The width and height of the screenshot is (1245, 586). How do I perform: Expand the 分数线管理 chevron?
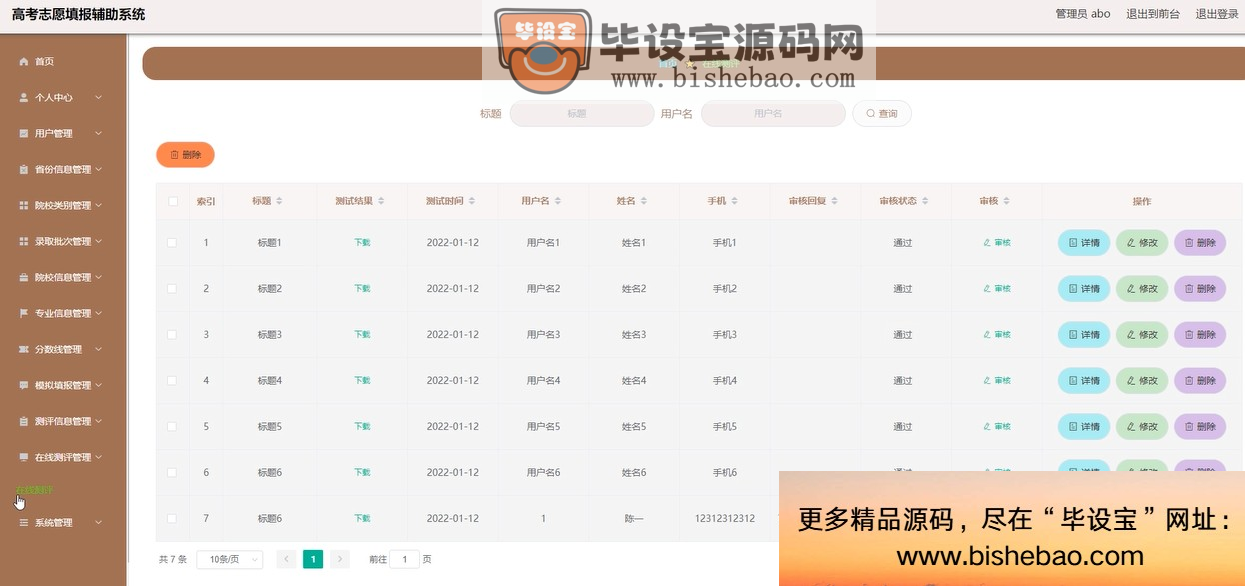pyautogui.click(x=99, y=350)
